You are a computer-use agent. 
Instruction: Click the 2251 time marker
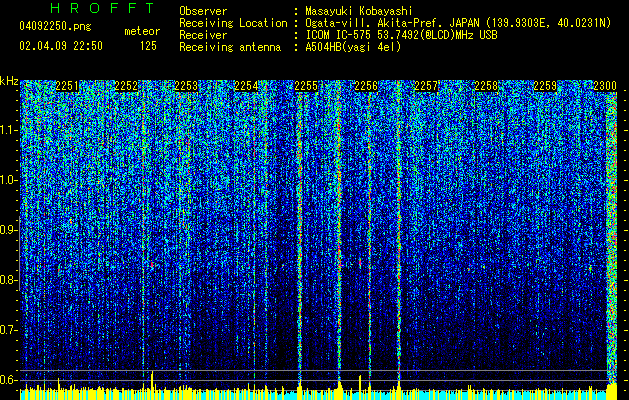(67, 86)
